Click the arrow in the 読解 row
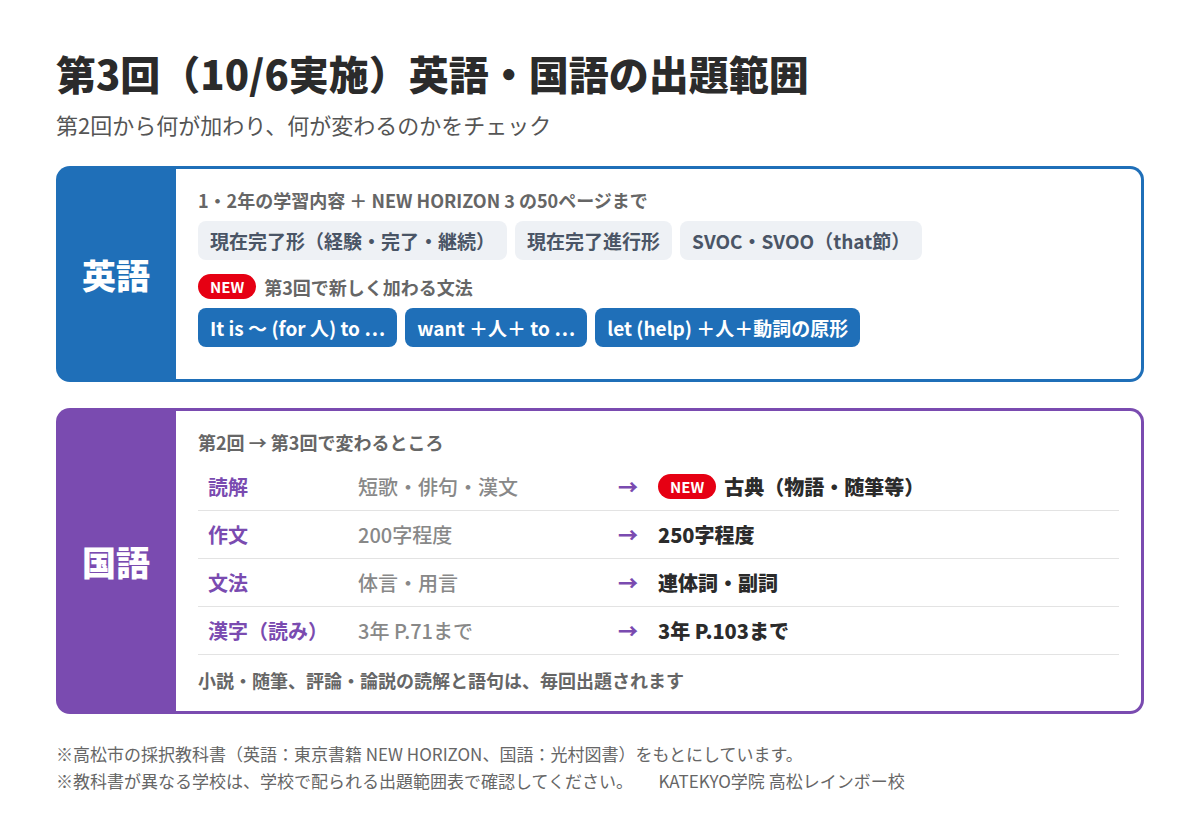Screen dimensions: 1200x834 627,487
